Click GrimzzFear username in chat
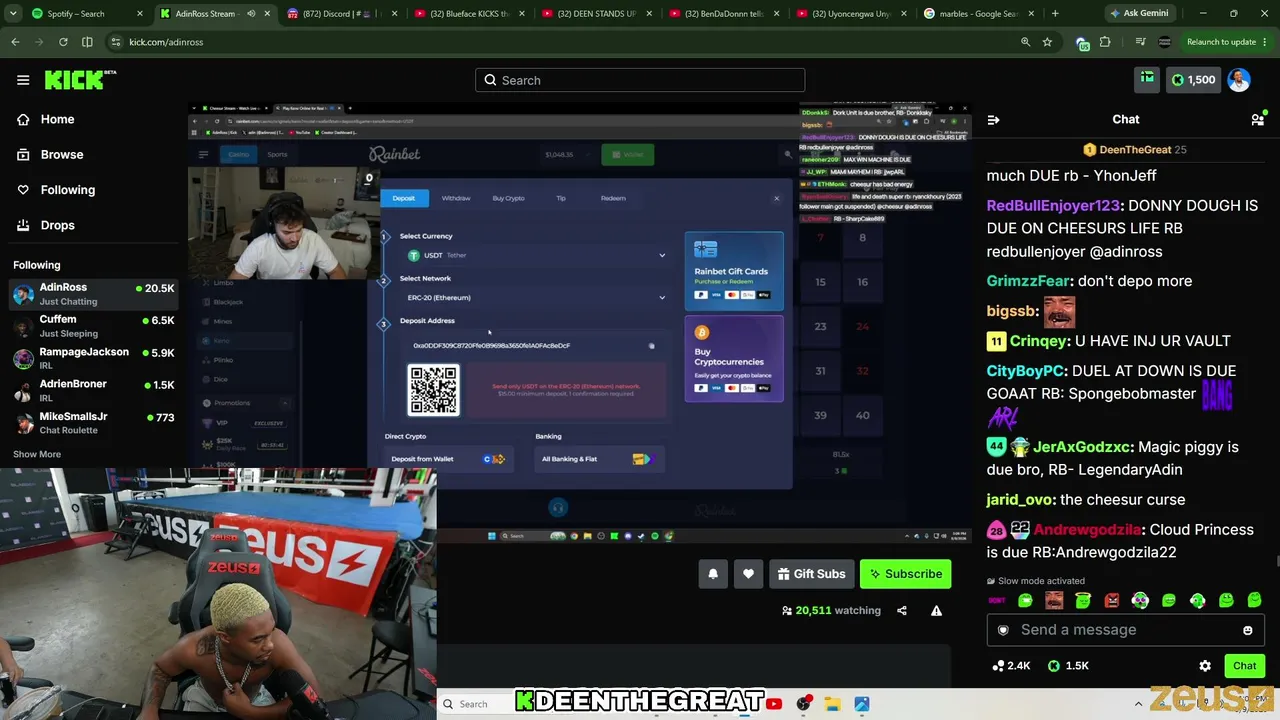Screen dimensions: 1280x720 [x=1029, y=281]
